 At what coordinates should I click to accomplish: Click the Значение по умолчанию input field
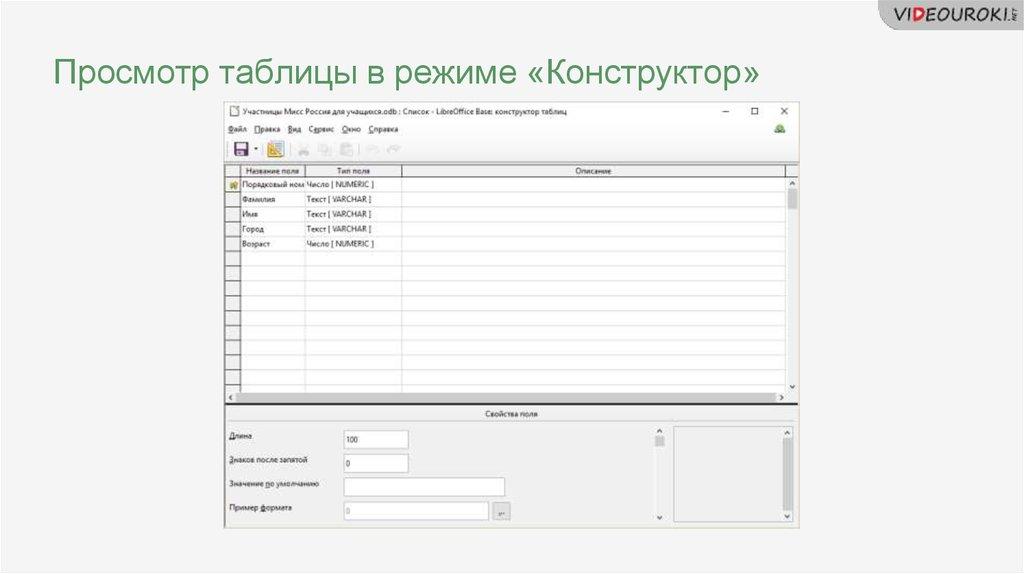pyautogui.click(x=424, y=487)
